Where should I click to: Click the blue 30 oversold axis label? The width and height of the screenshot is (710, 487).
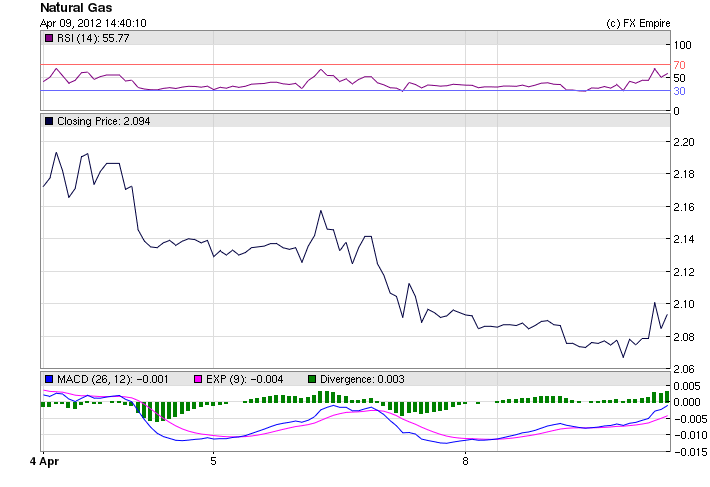[x=679, y=91]
